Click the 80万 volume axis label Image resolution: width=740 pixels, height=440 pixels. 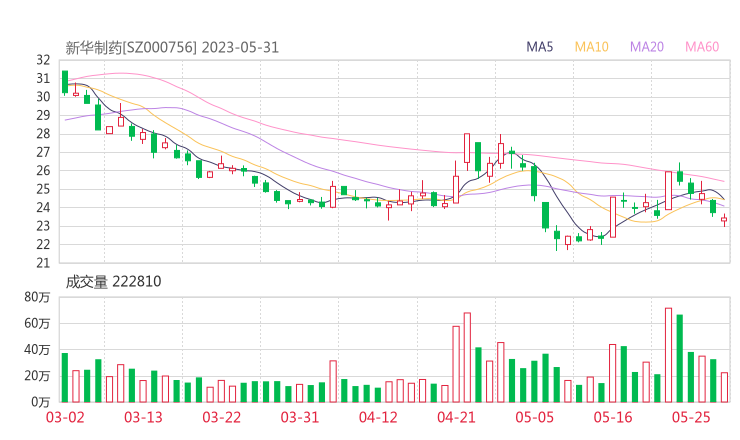[x=37, y=297]
